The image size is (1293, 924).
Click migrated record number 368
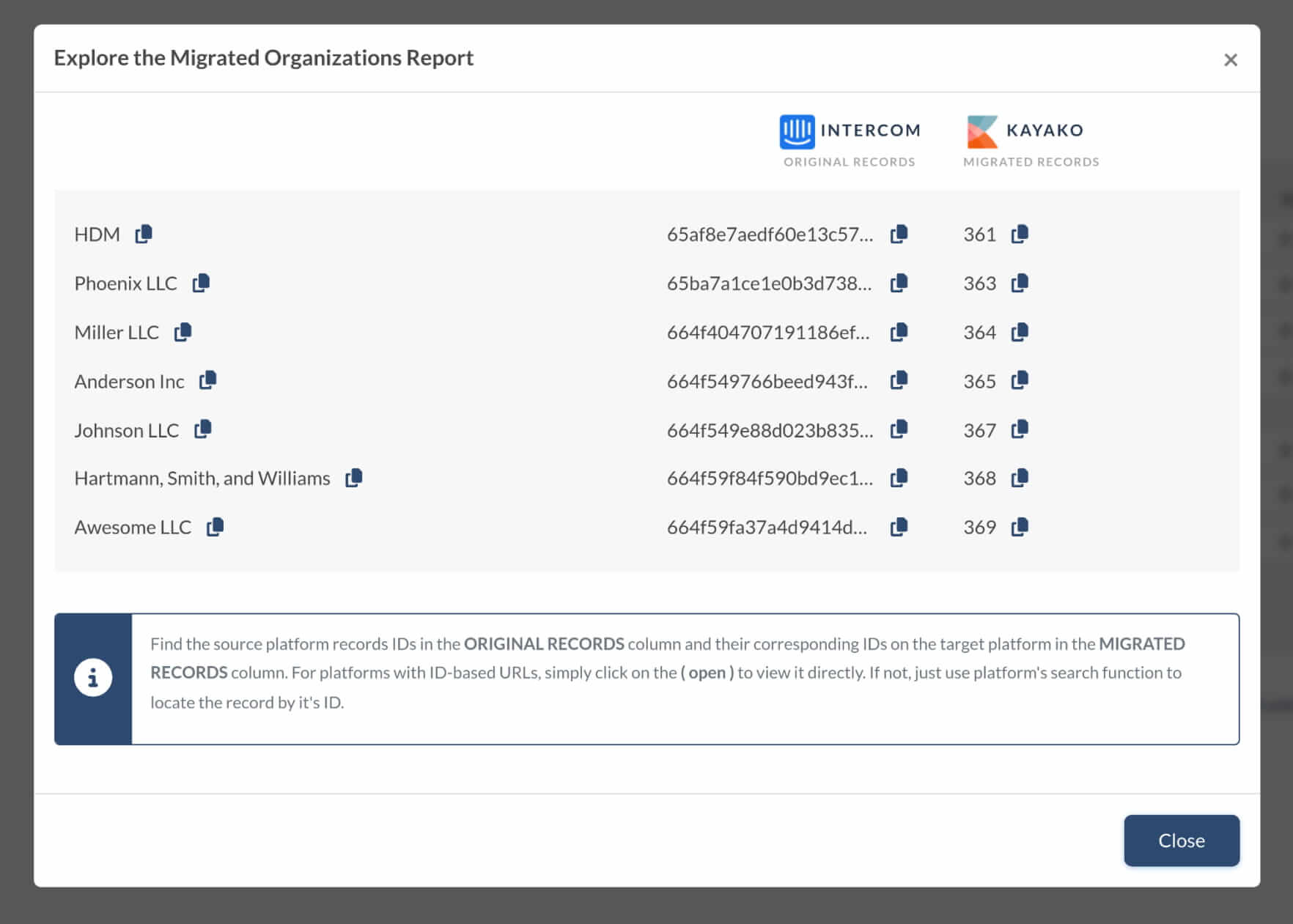979,478
